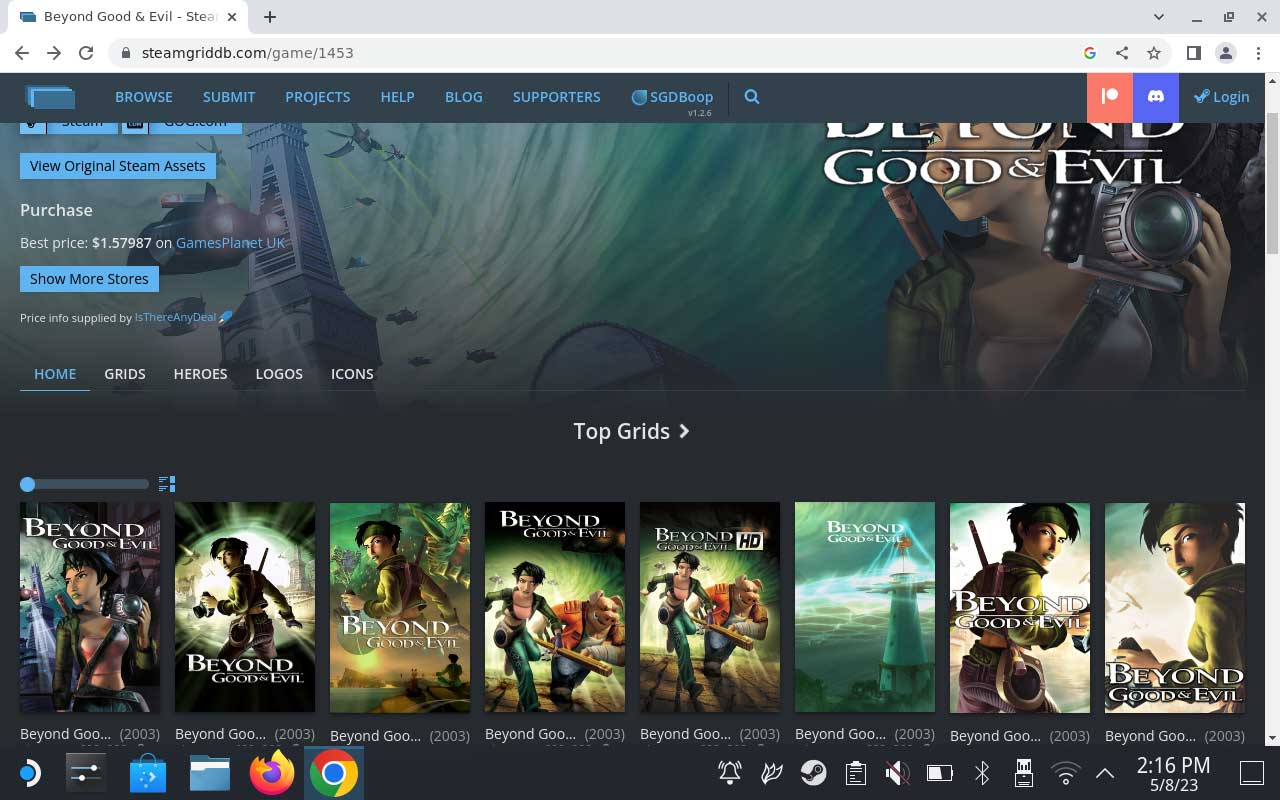Open the Wi-Fi network tray icon
The image size is (1280, 800).
coord(1066,773)
